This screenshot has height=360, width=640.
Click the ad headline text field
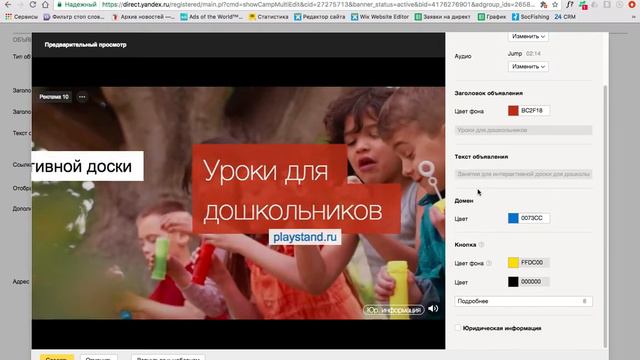[523, 130]
